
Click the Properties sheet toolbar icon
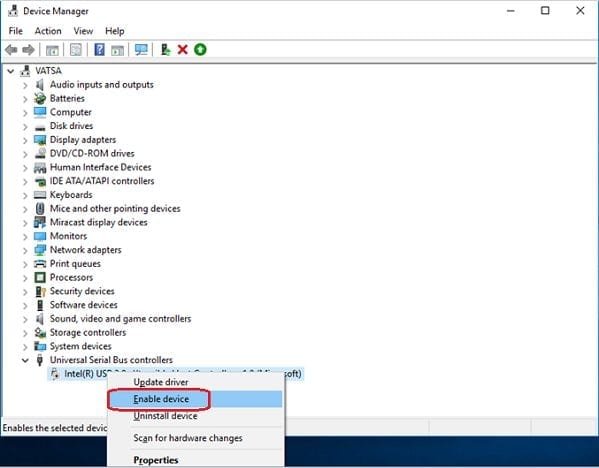coord(76,50)
